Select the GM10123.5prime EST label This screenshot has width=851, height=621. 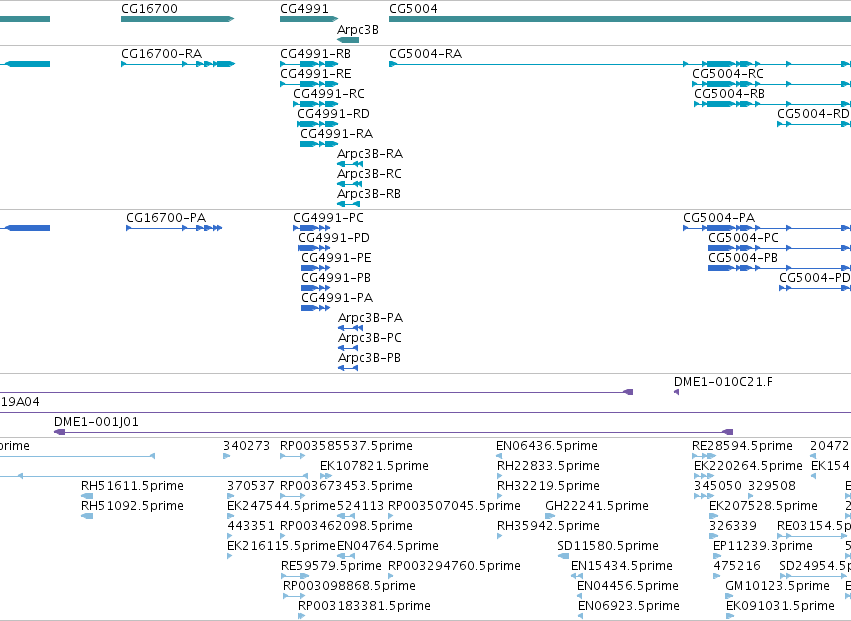pos(777,586)
